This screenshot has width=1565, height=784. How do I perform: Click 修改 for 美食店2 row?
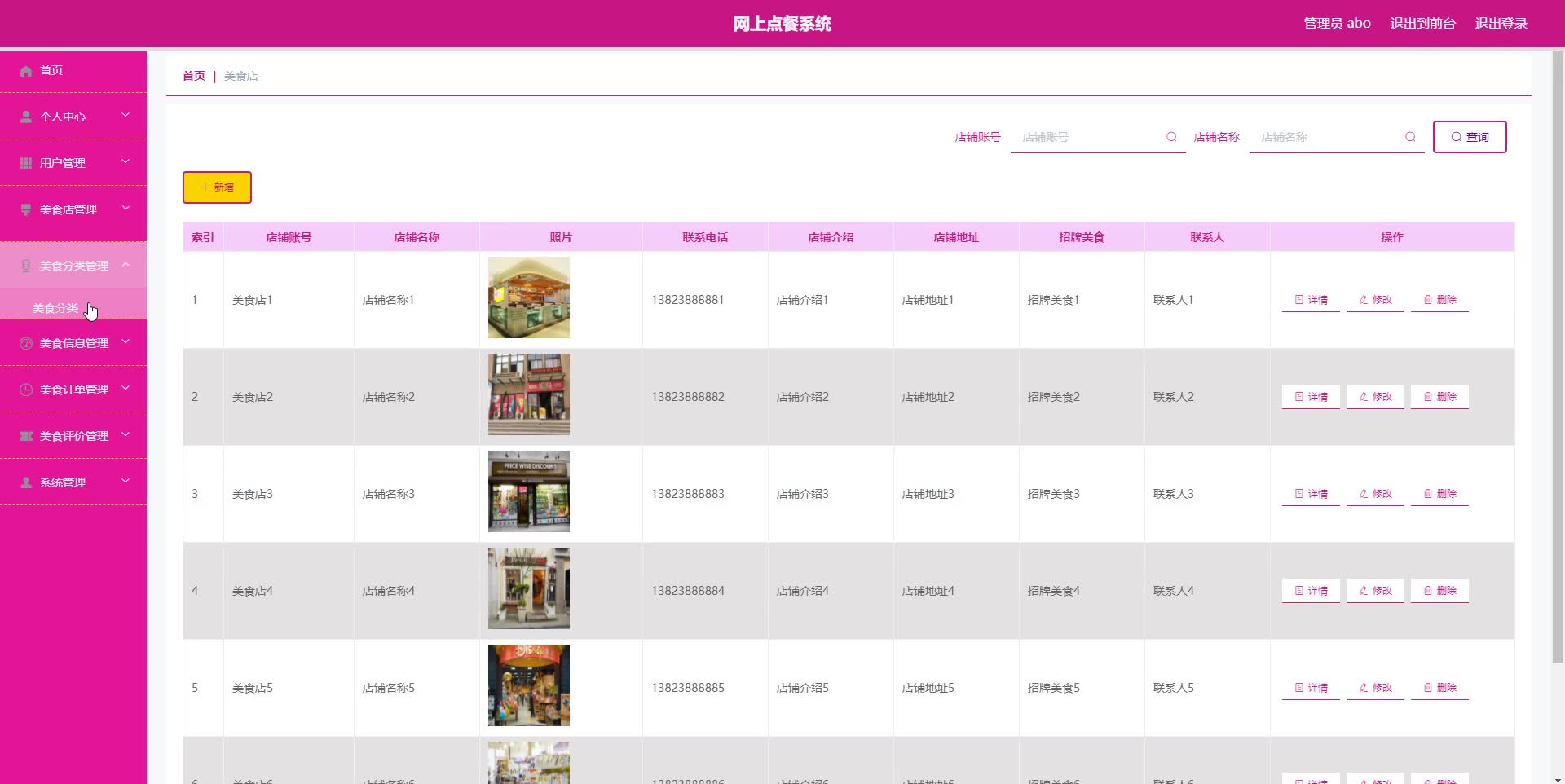coord(1375,397)
